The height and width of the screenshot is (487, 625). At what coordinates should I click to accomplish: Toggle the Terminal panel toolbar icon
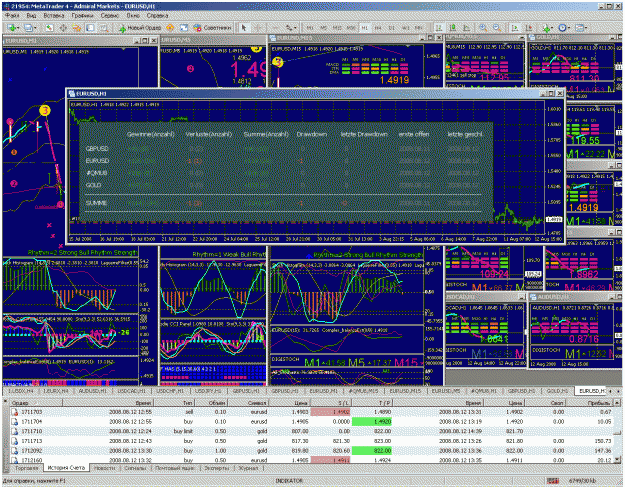(90, 27)
